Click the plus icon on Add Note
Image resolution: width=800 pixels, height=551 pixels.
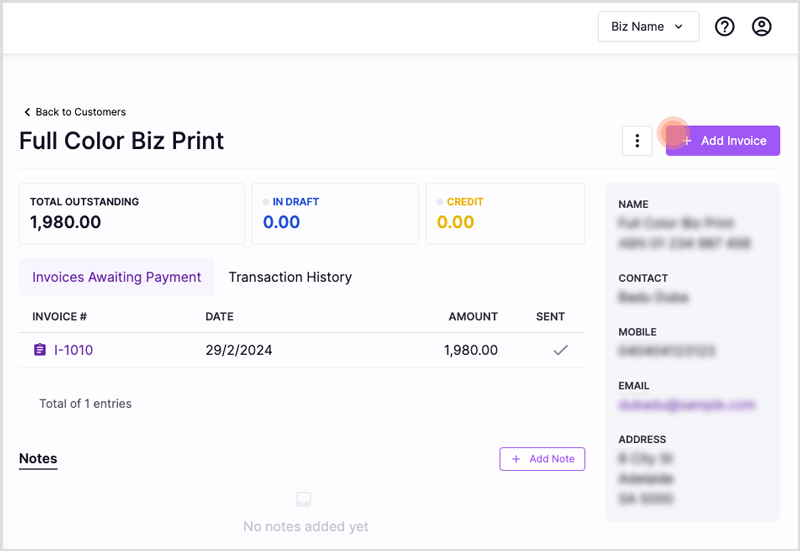pyautogui.click(x=516, y=459)
